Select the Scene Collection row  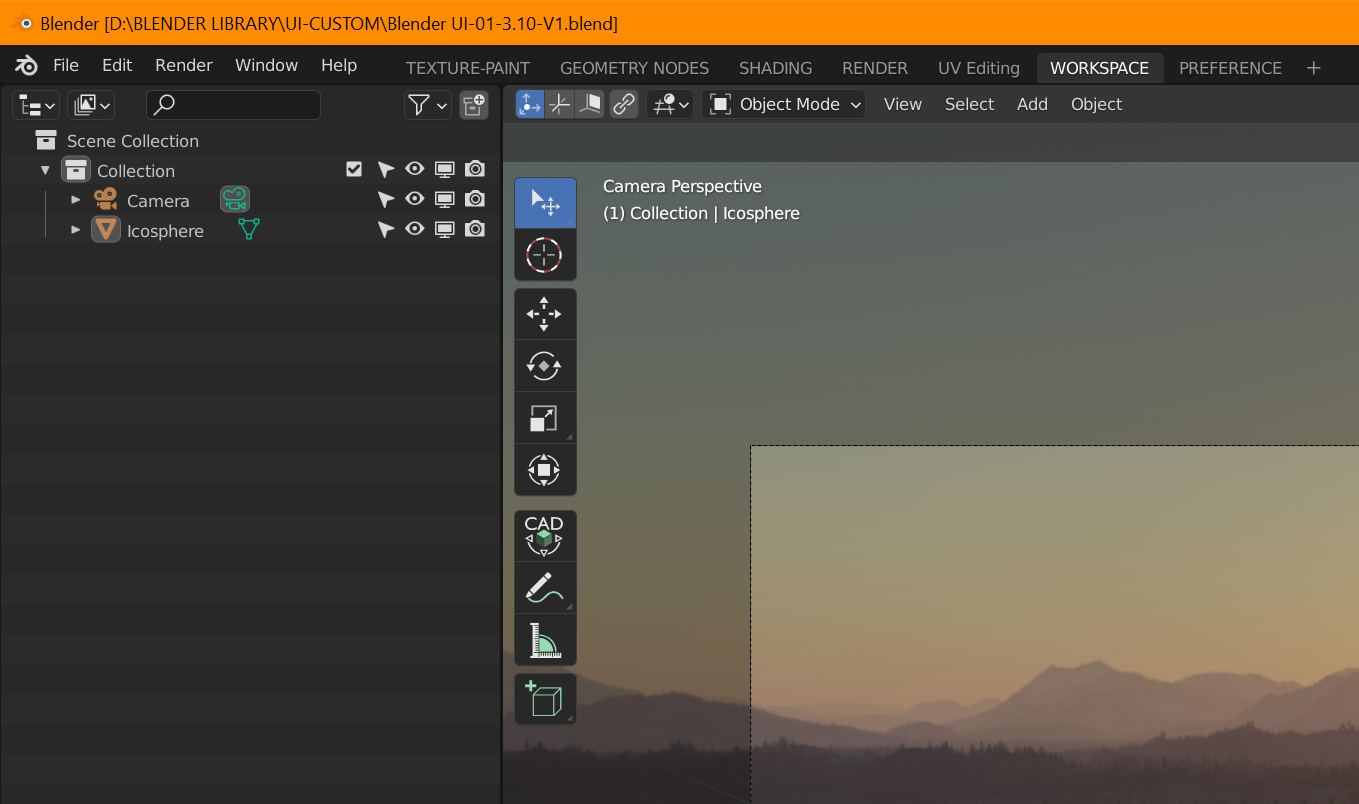pyautogui.click(x=250, y=140)
